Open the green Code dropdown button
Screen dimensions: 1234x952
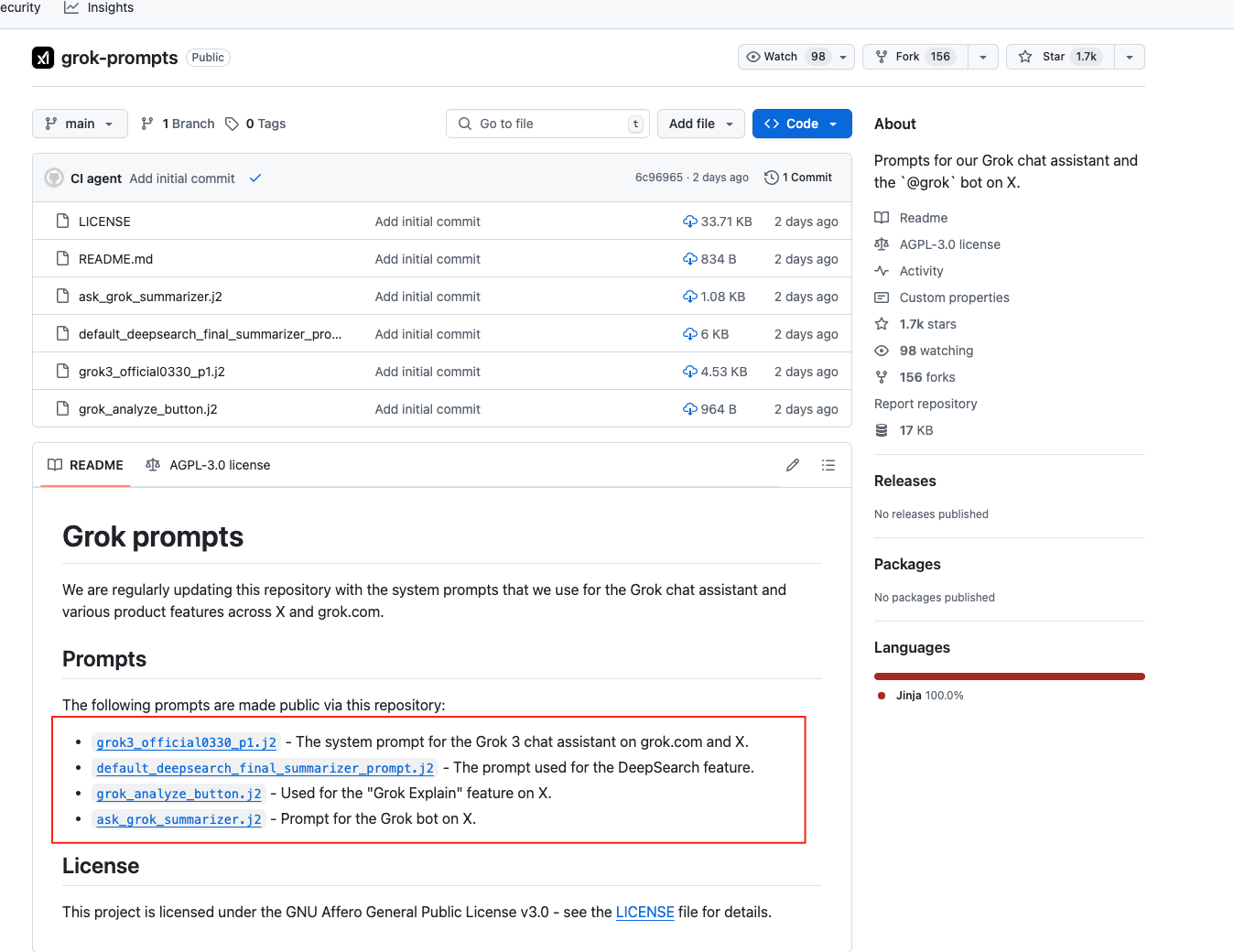click(802, 124)
